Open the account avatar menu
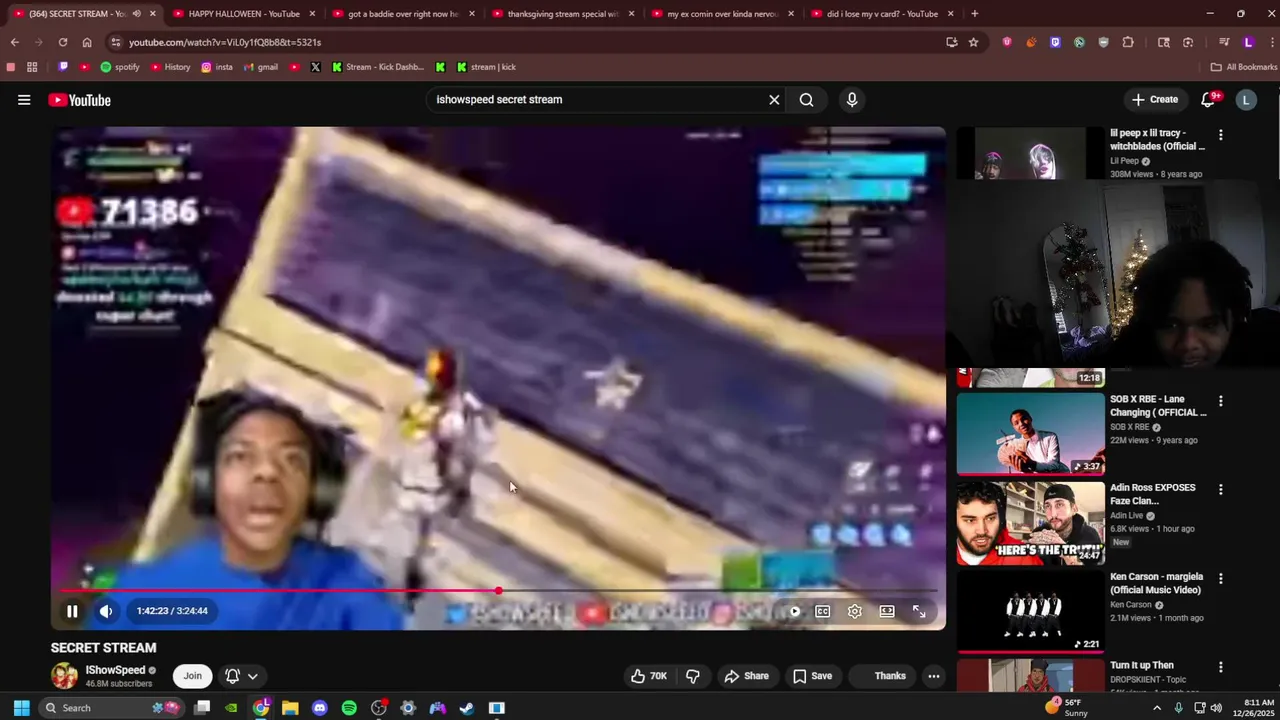1280x720 pixels. 1246,100
